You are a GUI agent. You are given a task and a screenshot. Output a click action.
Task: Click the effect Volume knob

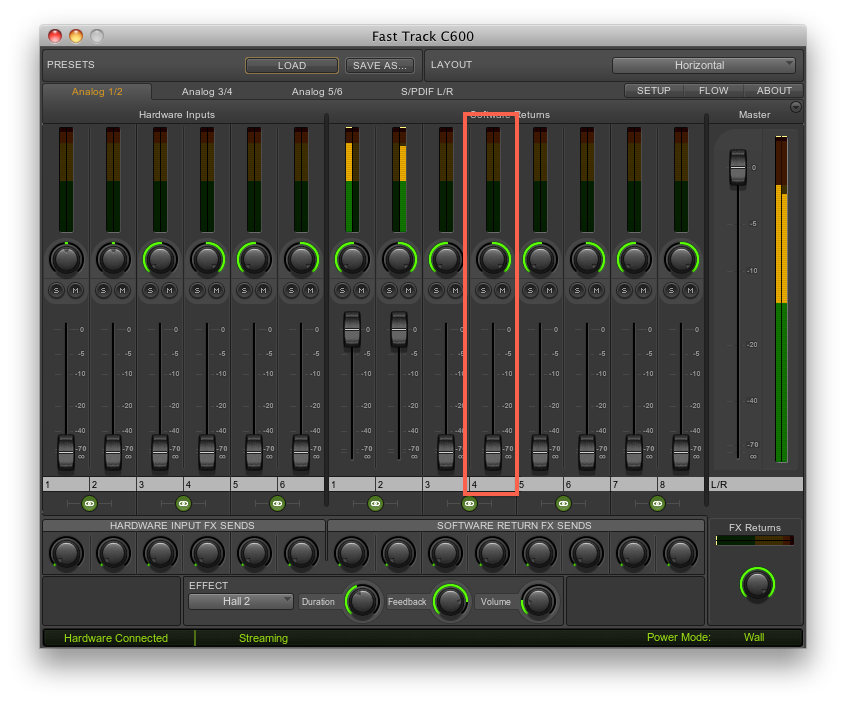coord(538,601)
